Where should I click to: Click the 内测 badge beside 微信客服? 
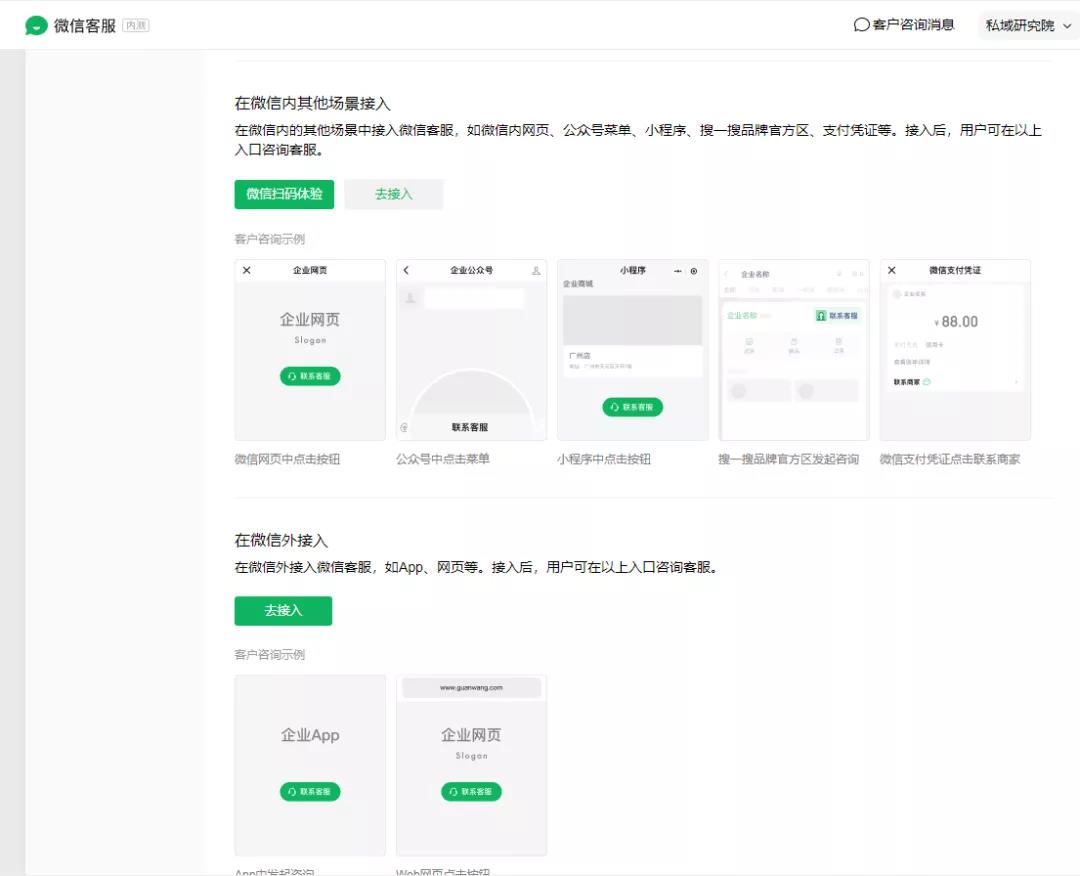(136, 25)
